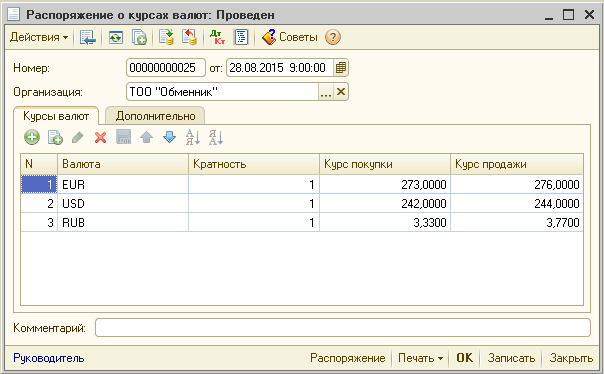Viewport: 604px width, 374px height.
Task: Select the EUR currency cell
Action: click(x=123, y=184)
